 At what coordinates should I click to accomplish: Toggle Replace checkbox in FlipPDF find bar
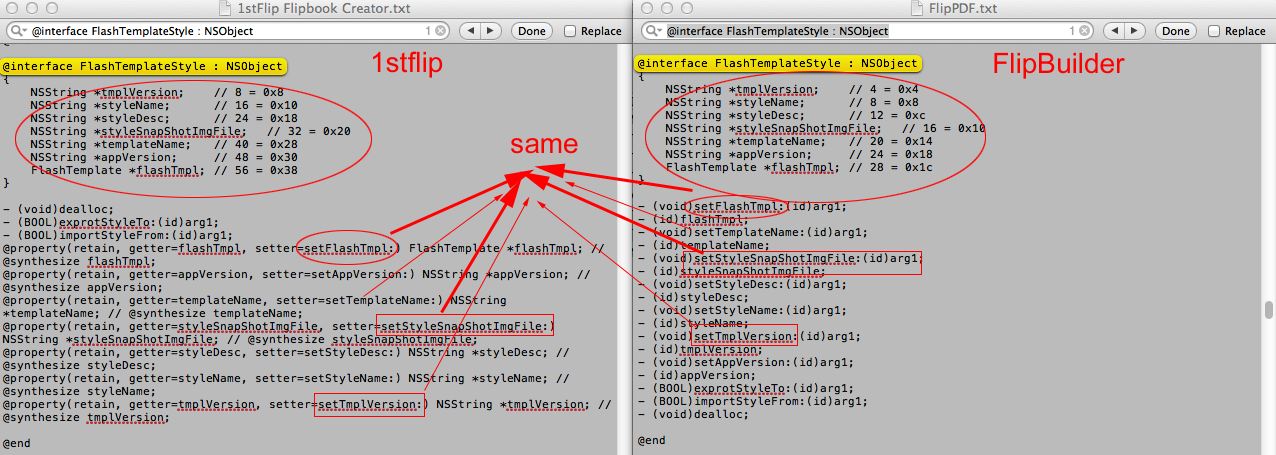1214,31
